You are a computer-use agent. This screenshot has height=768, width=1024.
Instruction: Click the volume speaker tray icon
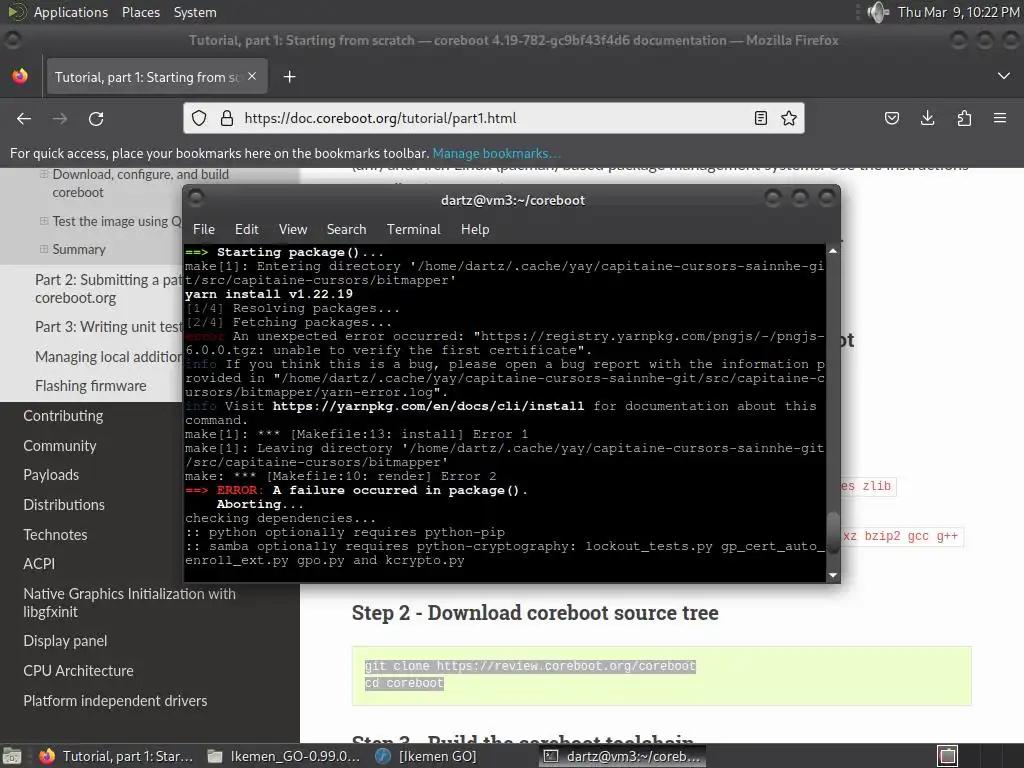pyautogui.click(x=877, y=12)
